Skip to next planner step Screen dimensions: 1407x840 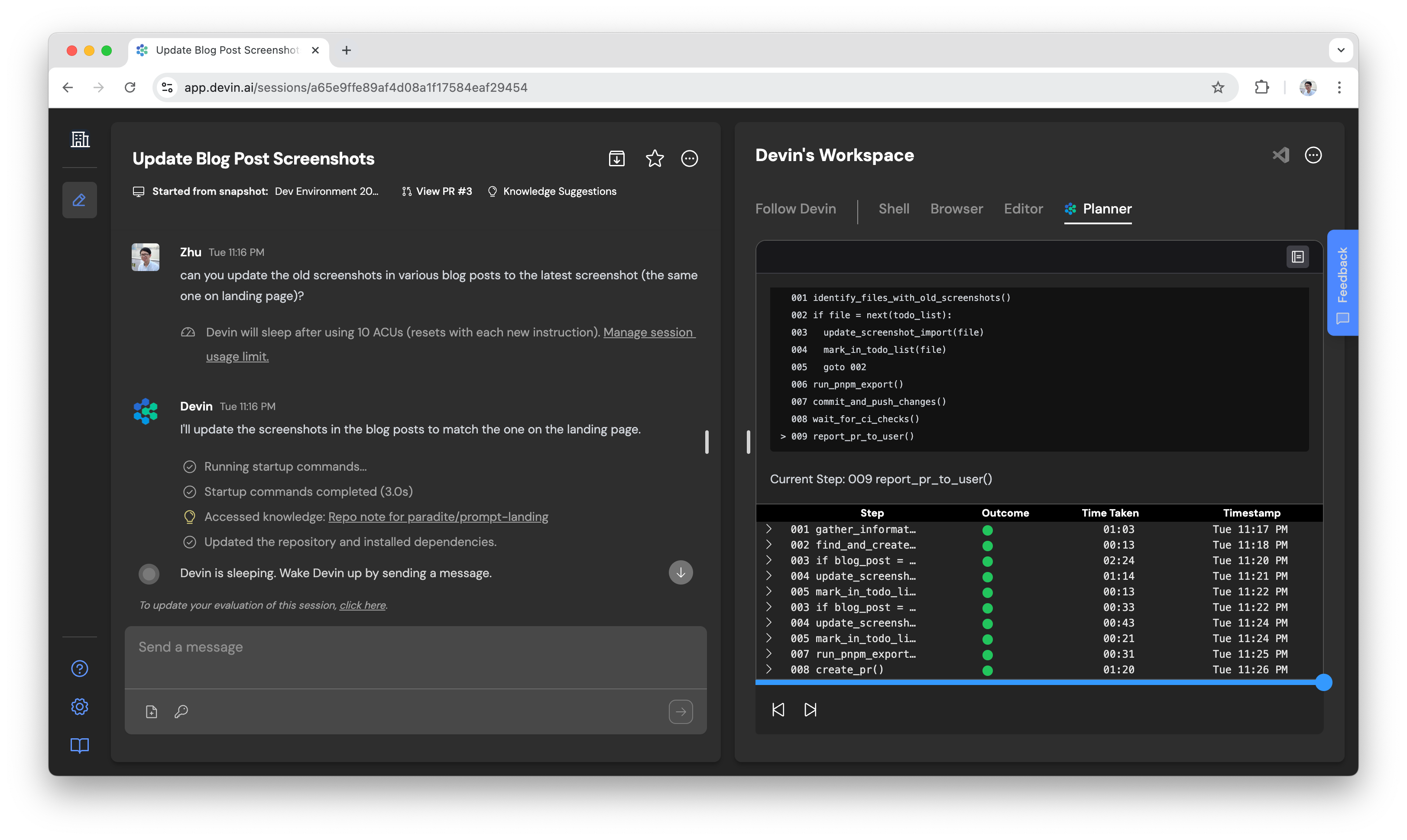point(810,710)
